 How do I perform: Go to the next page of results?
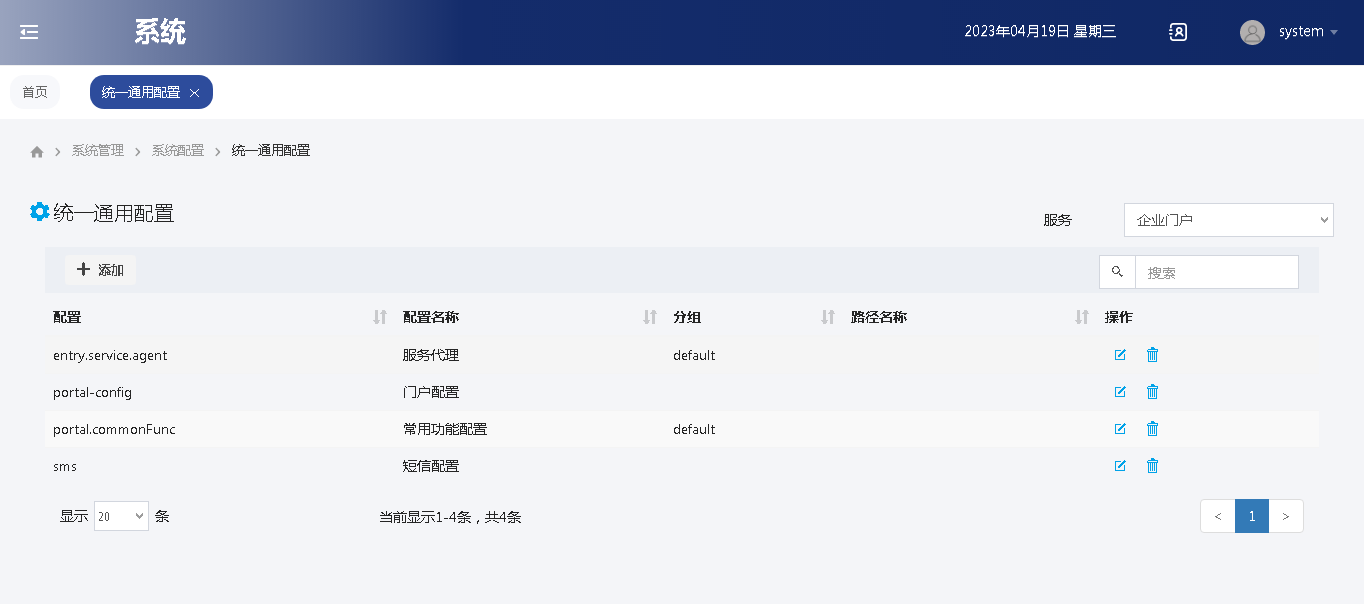[x=1285, y=516]
